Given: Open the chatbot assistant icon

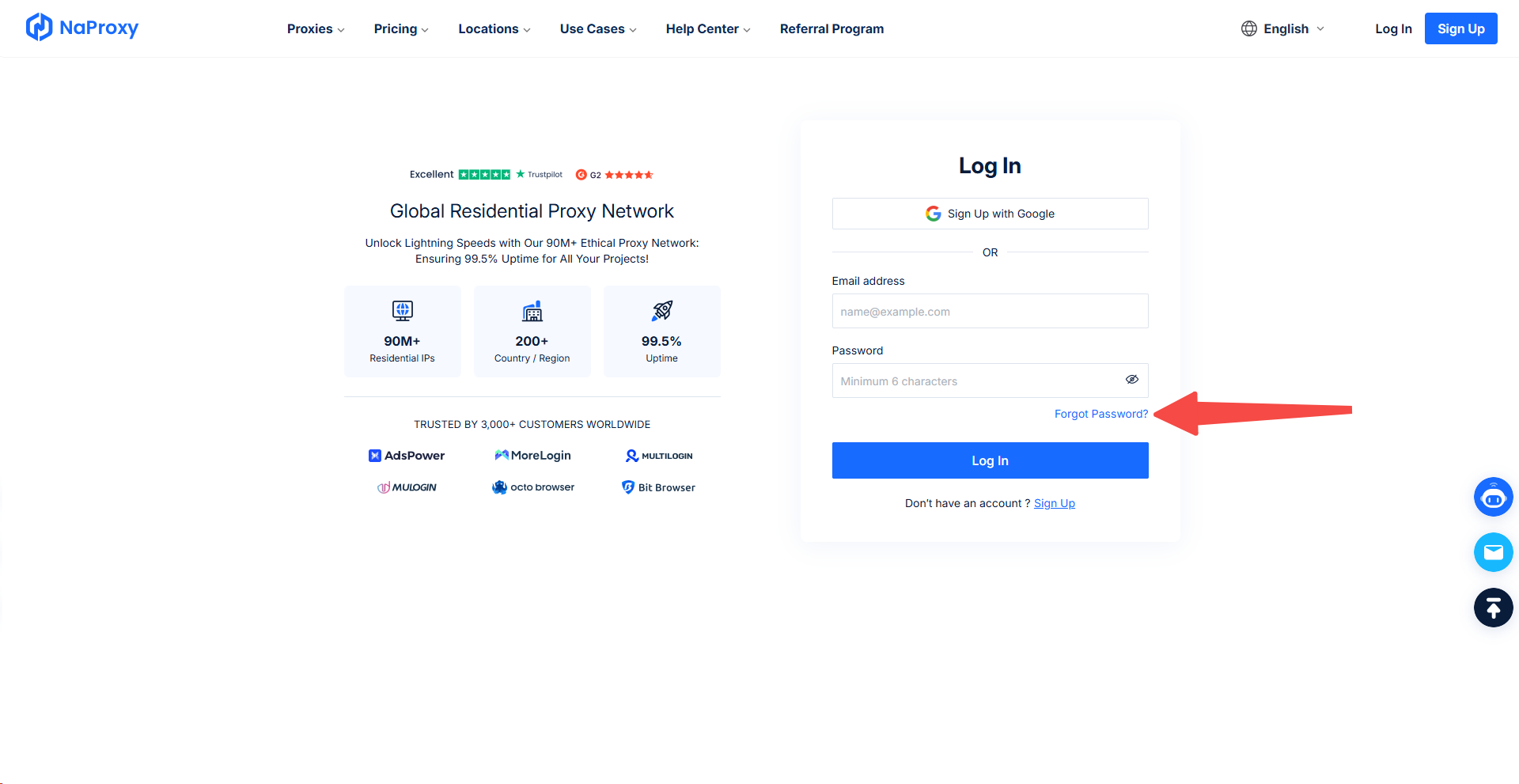Looking at the screenshot, I should (x=1493, y=497).
